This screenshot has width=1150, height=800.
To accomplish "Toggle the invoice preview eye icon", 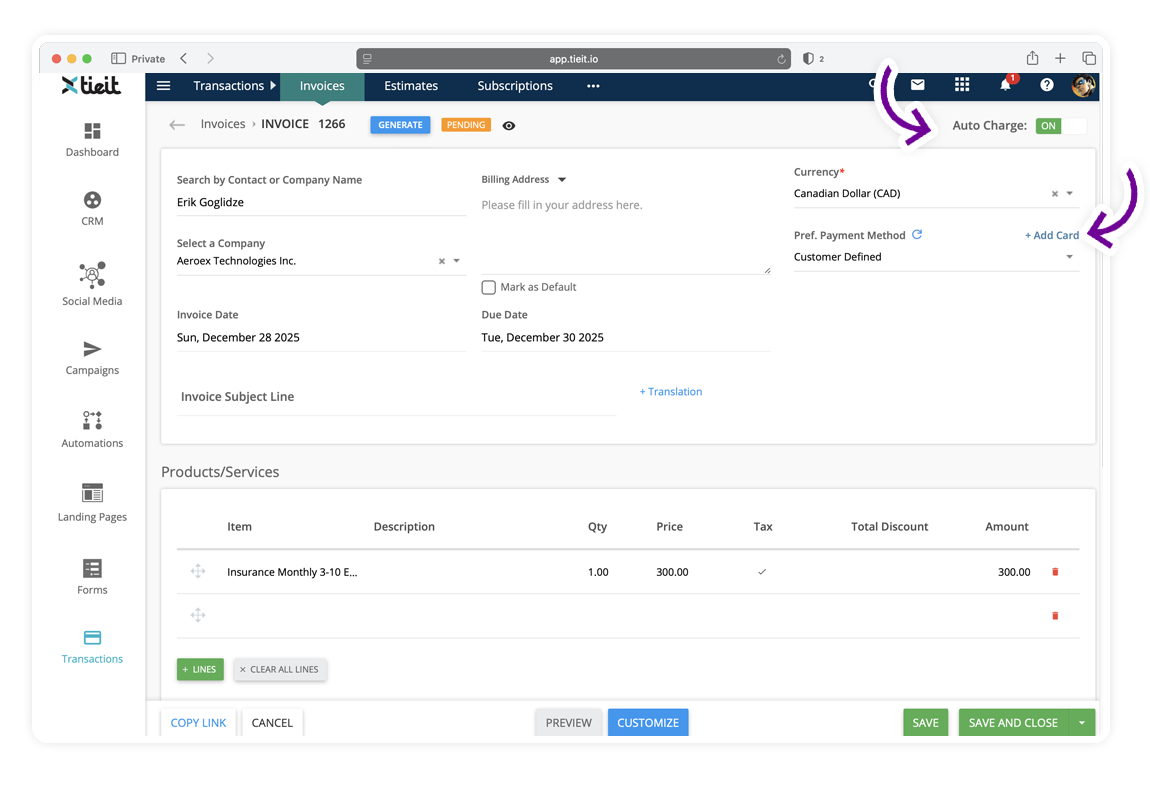I will point(509,125).
